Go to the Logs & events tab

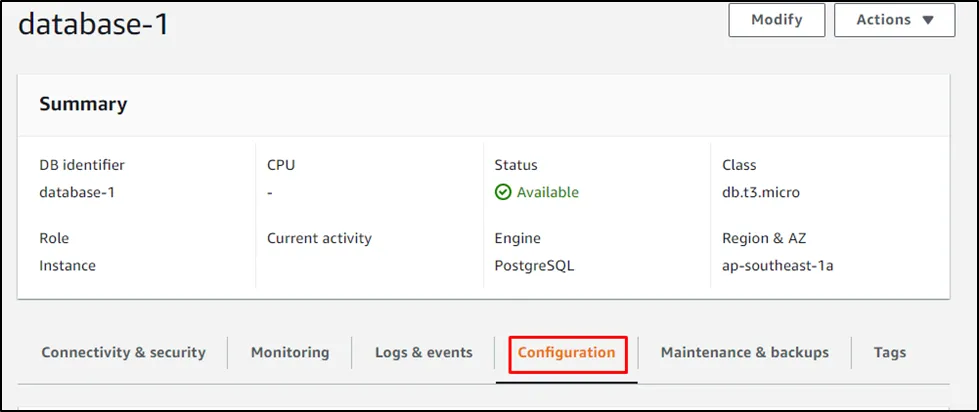click(x=423, y=352)
